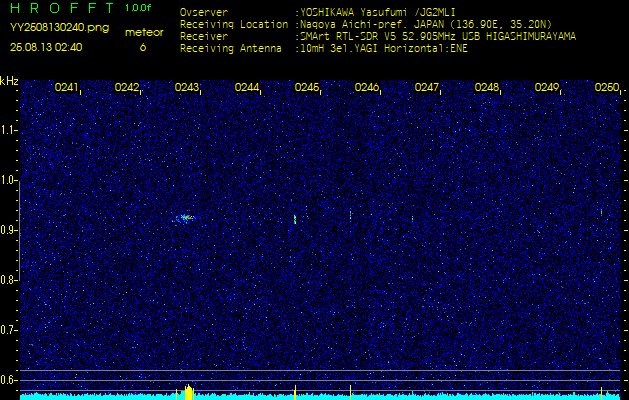Click the kHz axis unit label

(x=9, y=81)
